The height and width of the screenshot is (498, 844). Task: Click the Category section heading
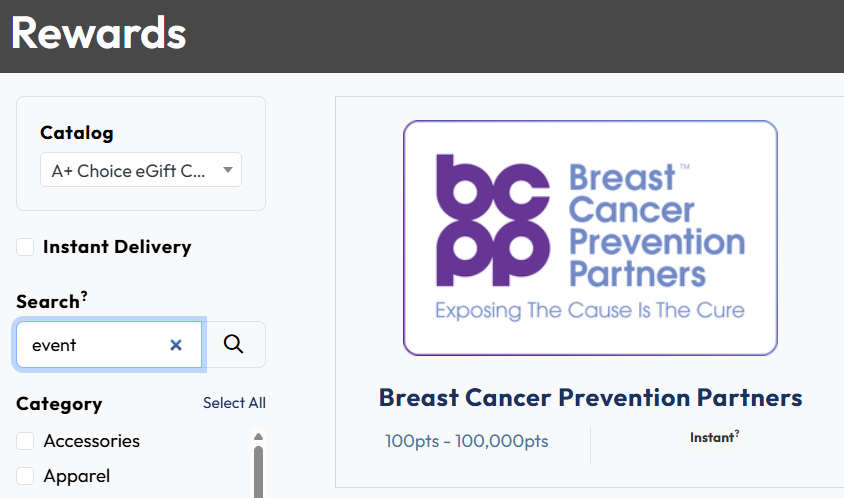pyautogui.click(x=59, y=404)
